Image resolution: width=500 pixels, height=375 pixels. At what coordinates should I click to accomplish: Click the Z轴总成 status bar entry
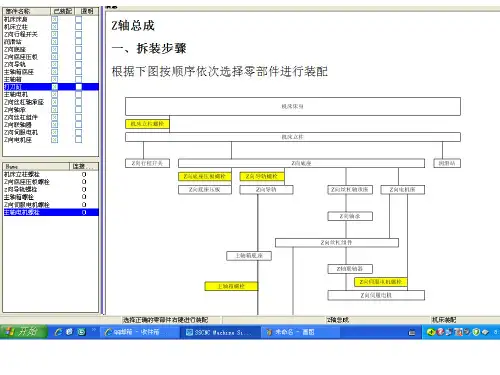(x=338, y=320)
